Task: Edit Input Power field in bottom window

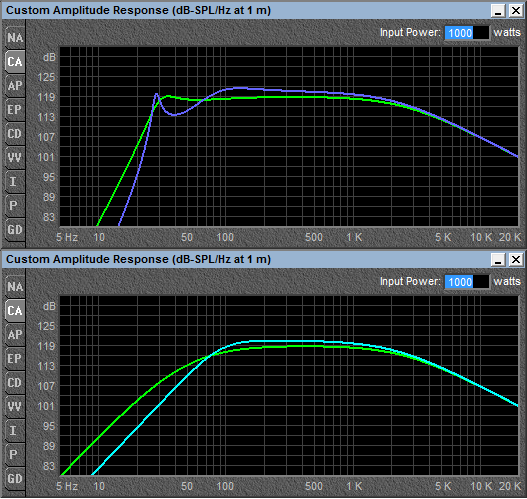Action: (x=467, y=282)
